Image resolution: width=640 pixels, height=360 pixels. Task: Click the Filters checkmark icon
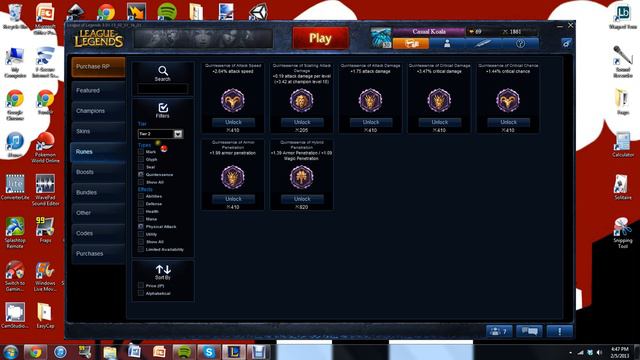click(162, 107)
